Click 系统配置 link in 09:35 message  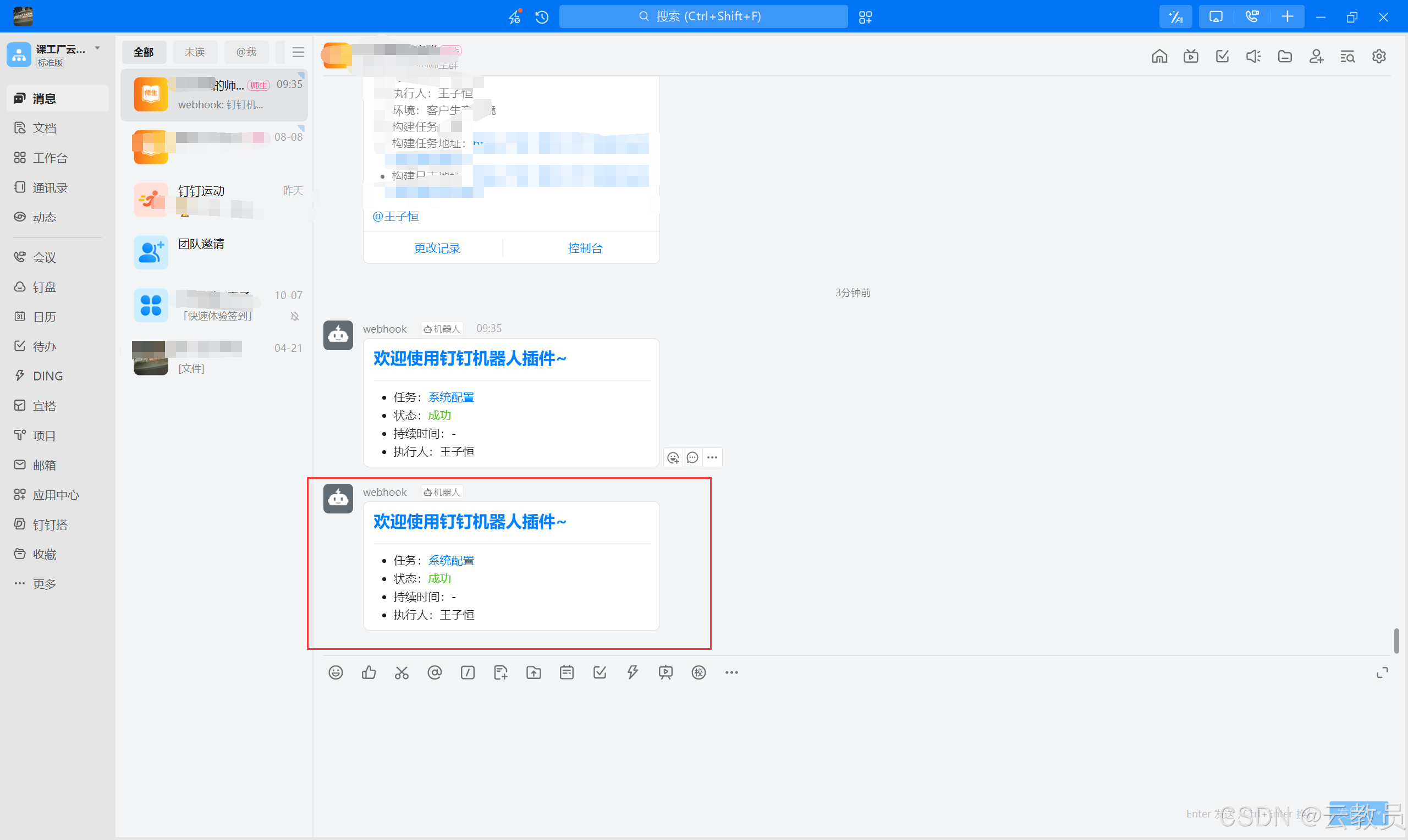451,397
